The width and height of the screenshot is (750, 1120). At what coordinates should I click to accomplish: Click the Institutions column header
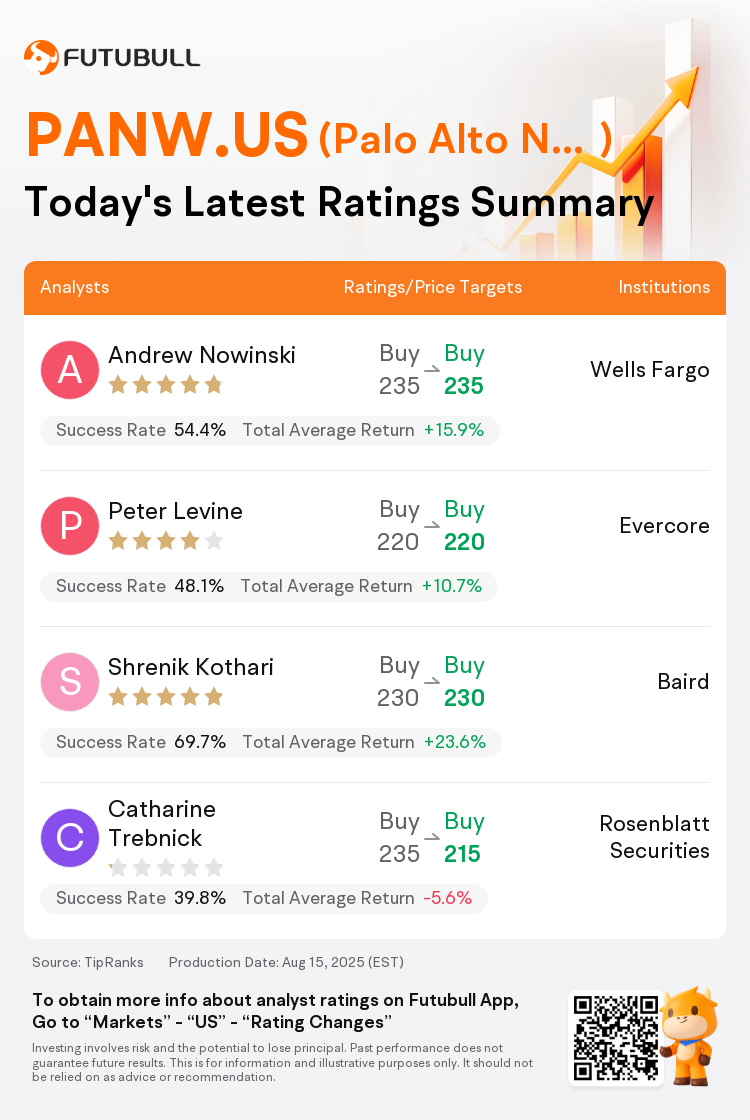[664, 287]
